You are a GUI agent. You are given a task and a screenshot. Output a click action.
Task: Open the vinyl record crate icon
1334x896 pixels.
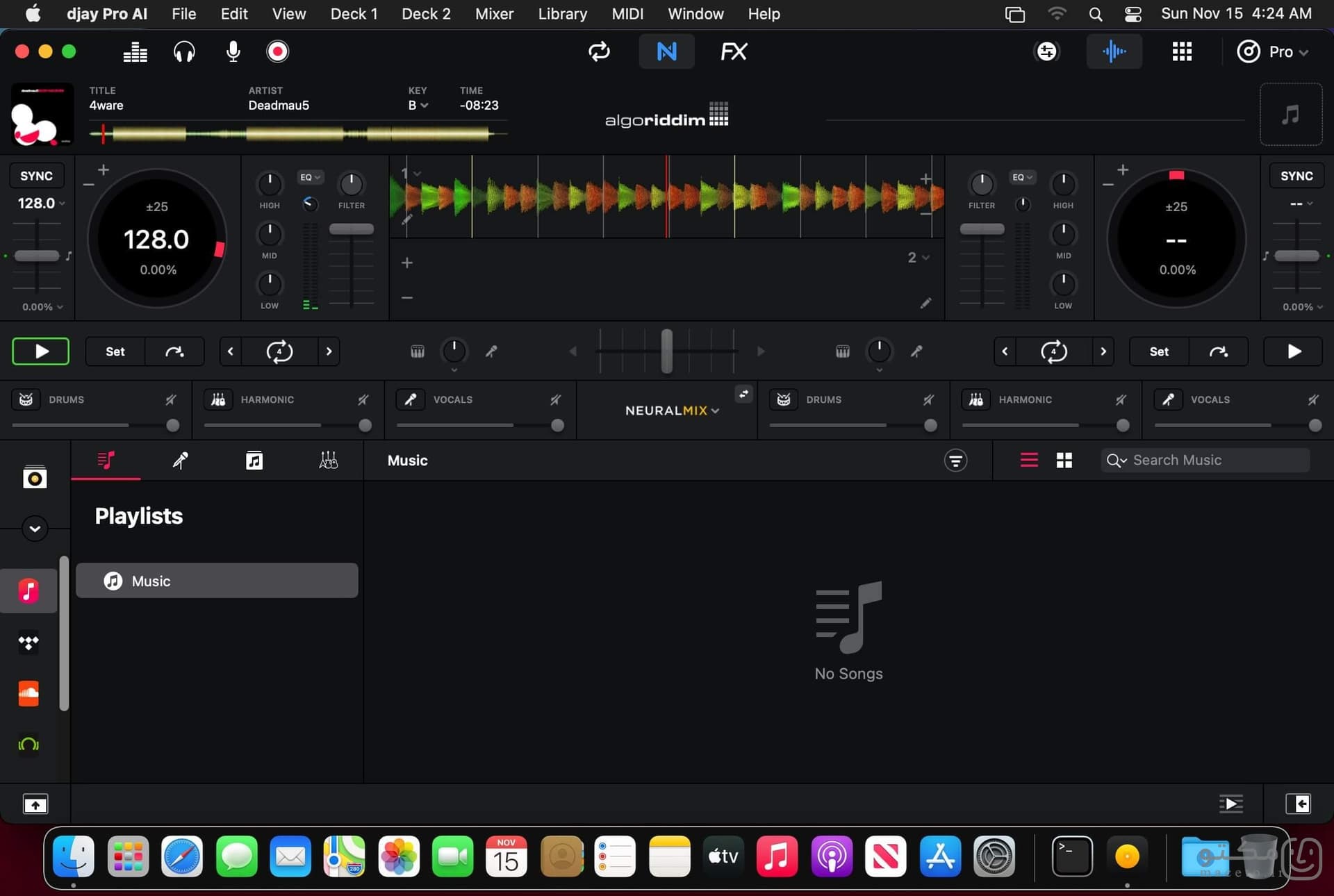pyautogui.click(x=35, y=477)
